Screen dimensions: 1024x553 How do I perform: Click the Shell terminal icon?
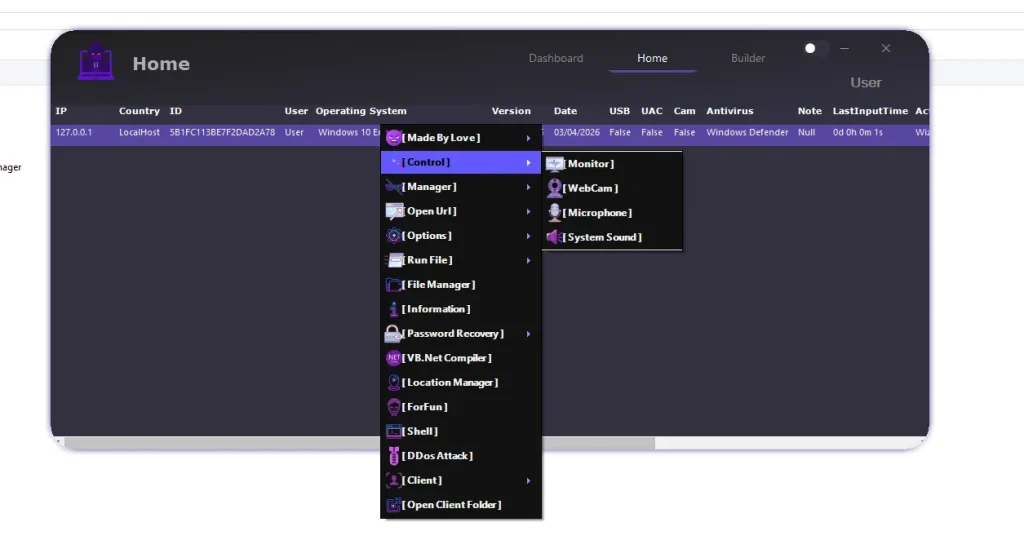(394, 432)
